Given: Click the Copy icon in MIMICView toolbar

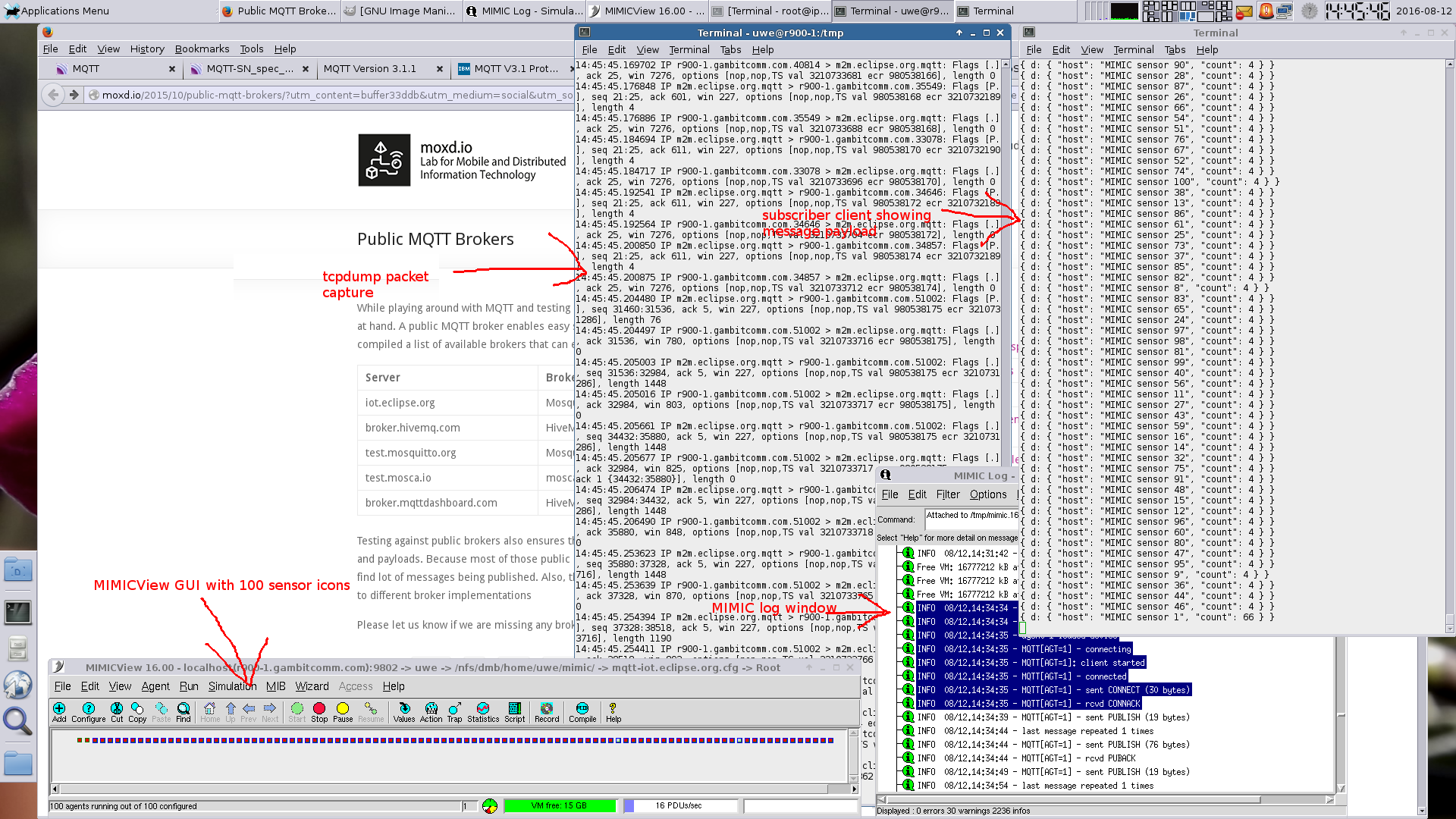Looking at the screenshot, I should 137,712.
